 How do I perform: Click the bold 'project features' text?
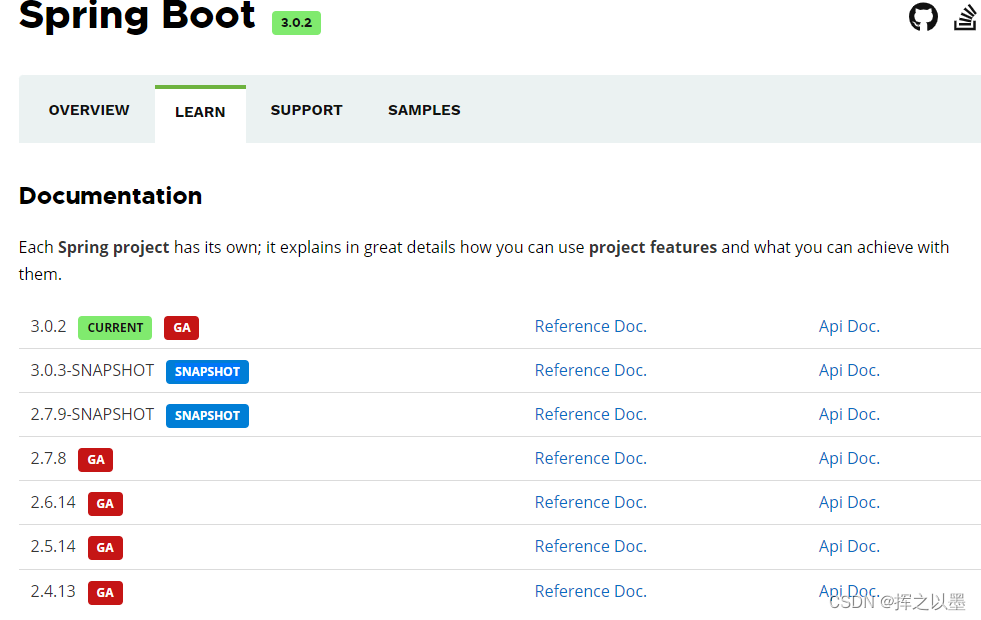tap(653, 248)
